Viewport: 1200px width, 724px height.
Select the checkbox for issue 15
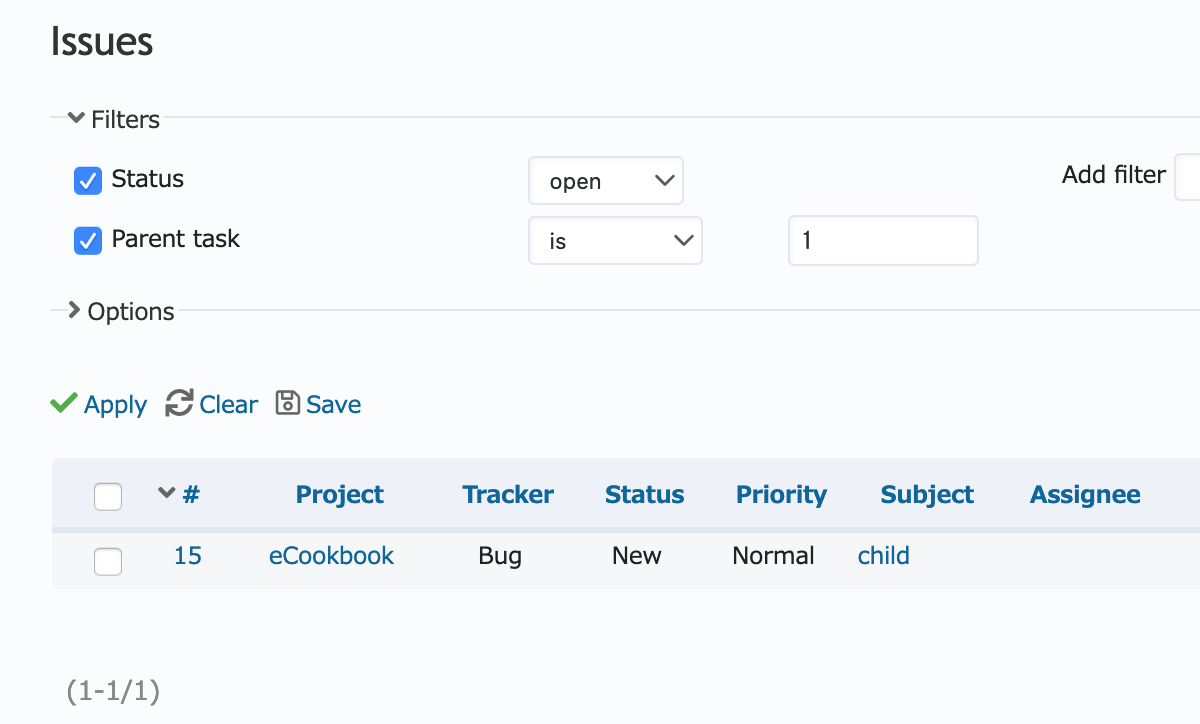[x=108, y=561]
